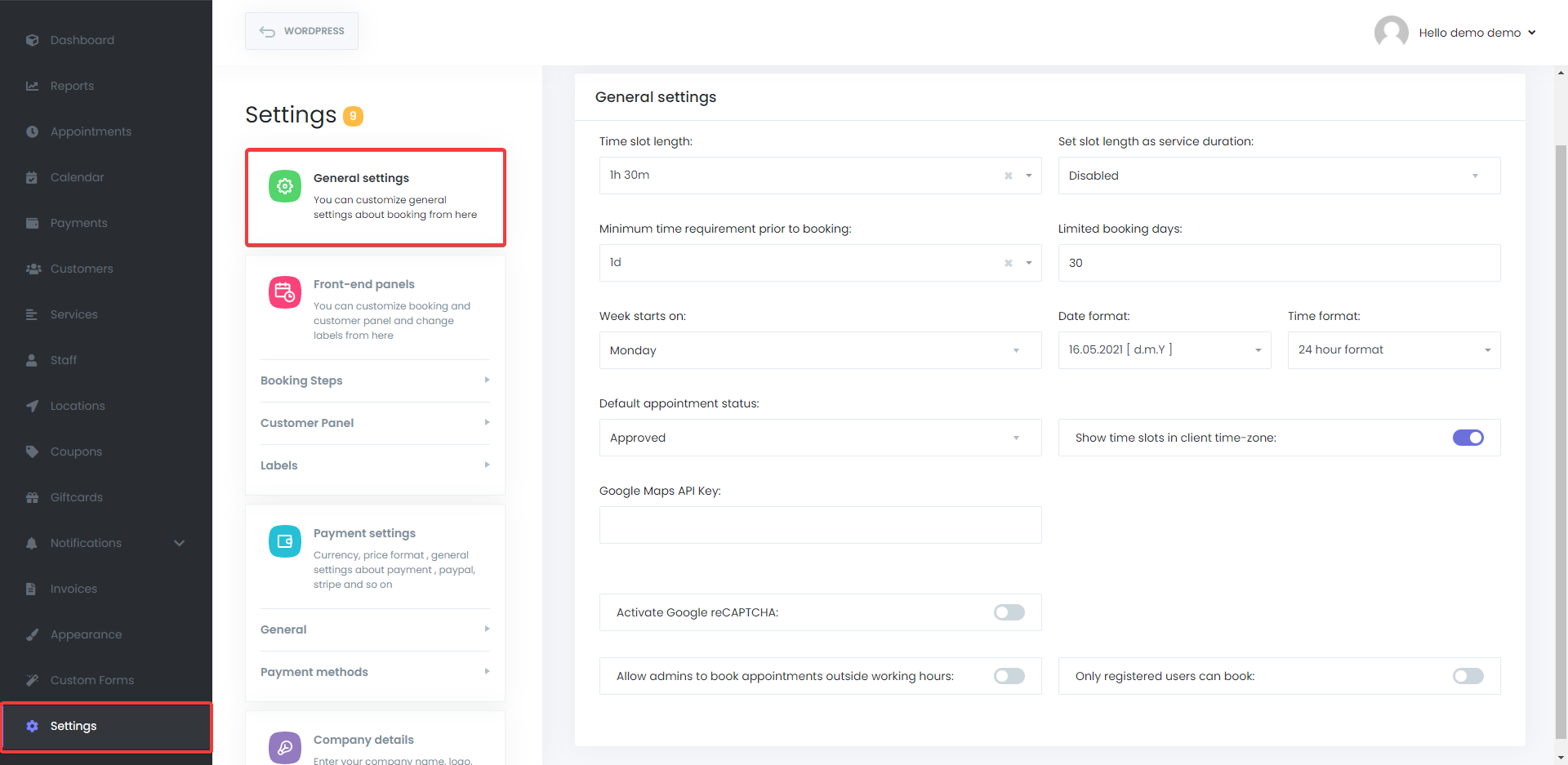This screenshot has height=765, width=1568.
Task: Disable showing time slots in client time-zone
Action: pyautogui.click(x=1468, y=437)
